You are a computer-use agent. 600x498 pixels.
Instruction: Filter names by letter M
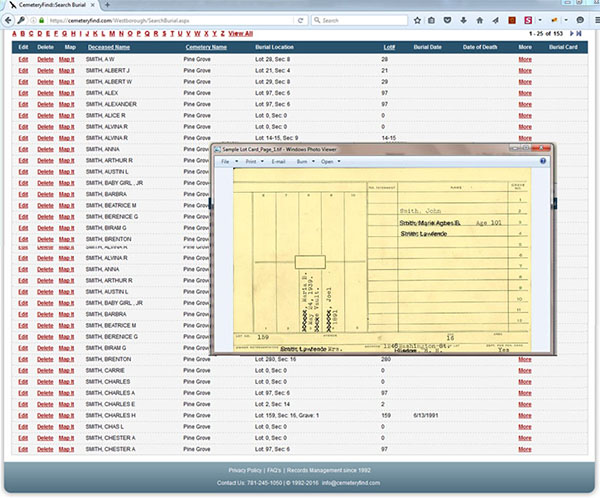click(112, 34)
